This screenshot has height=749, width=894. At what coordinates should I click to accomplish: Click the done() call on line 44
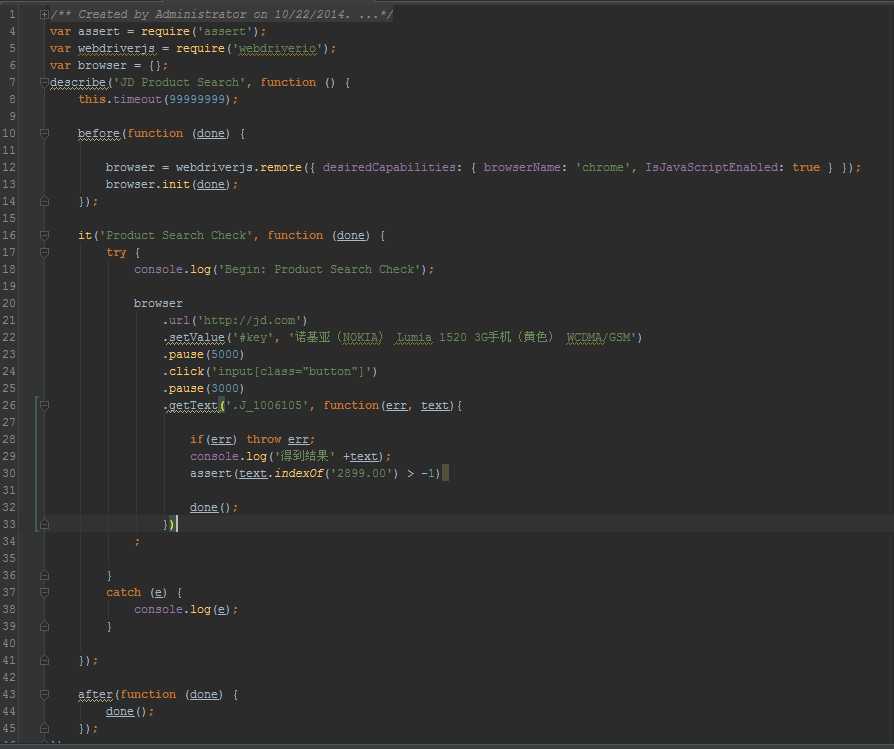pyautogui.click(x=126, y=711)
